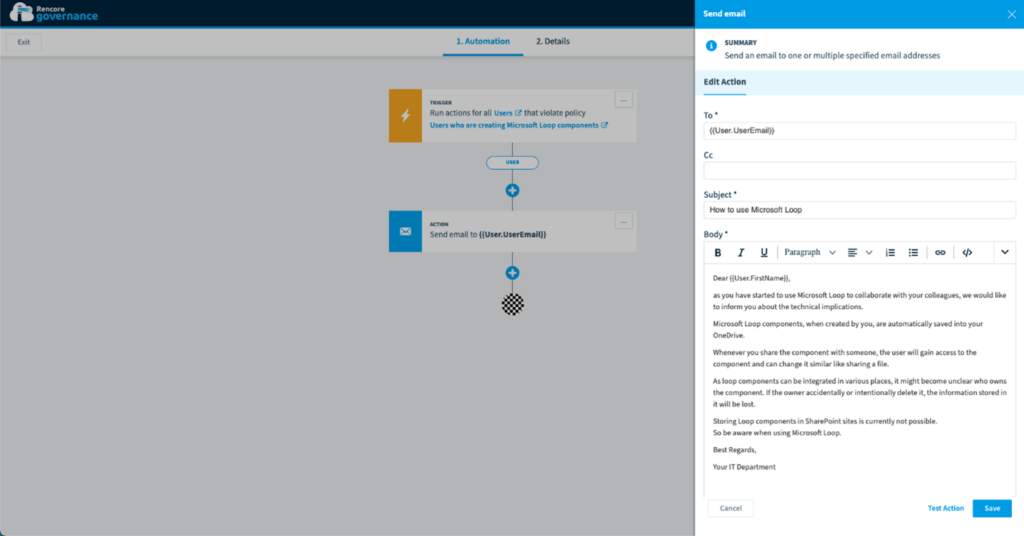This screenshot has height=536, width=1024.
Task: Save the email action
Action: 992,508
